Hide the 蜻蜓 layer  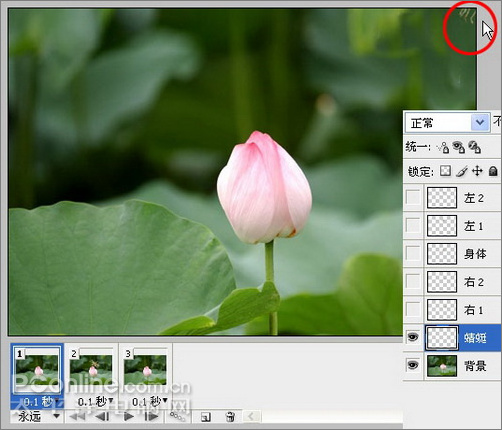pyautogui.click(x=413, y=337)
